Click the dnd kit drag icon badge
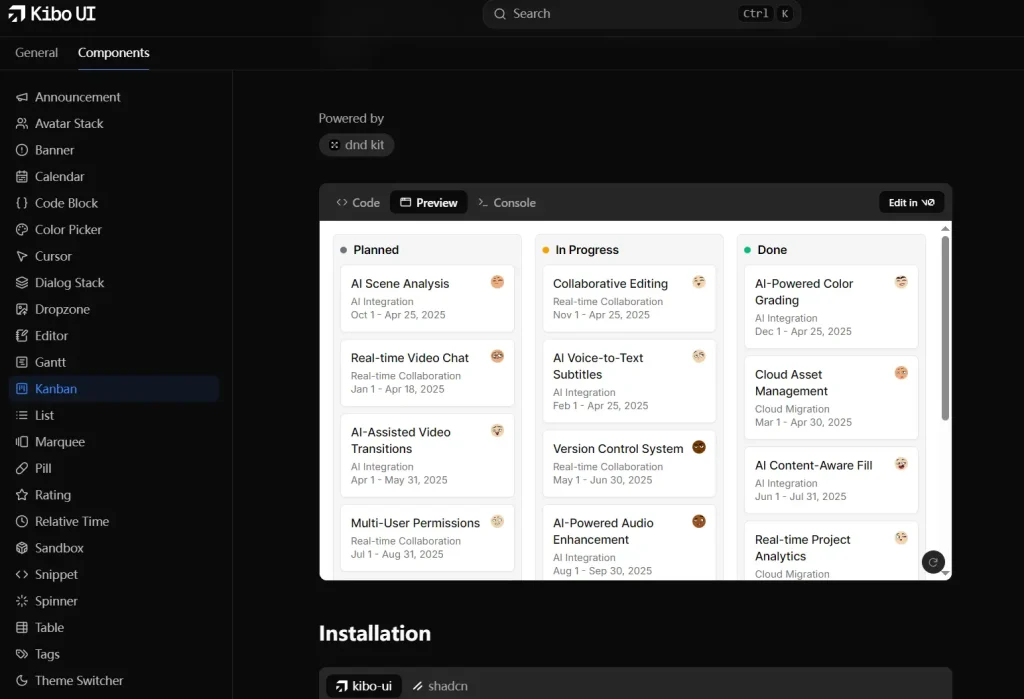The image size is (1024, 699). tap(334, 144)
